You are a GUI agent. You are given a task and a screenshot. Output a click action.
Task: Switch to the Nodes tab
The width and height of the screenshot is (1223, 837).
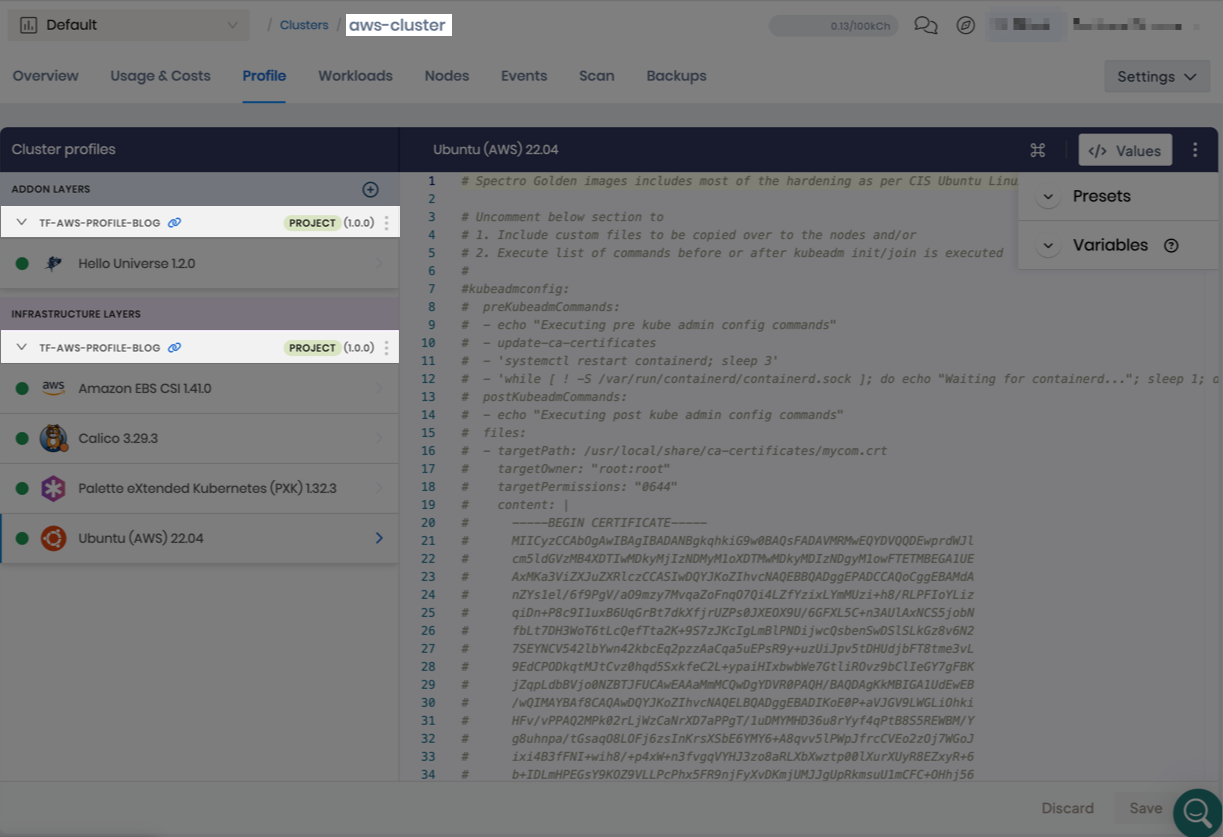tap(447, 76)
